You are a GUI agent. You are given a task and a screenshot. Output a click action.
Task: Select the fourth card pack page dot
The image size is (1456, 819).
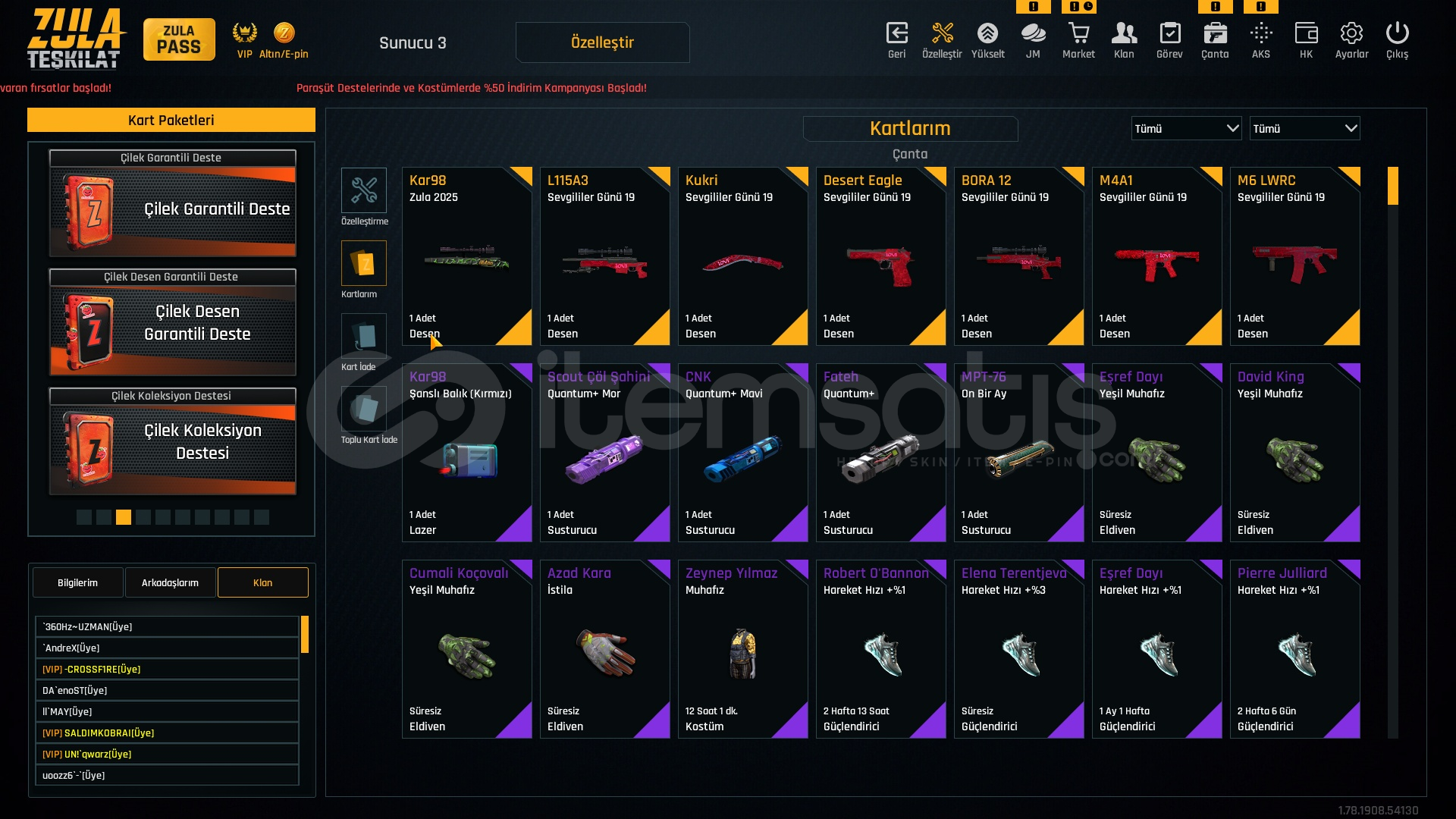[x=143, y=517]
